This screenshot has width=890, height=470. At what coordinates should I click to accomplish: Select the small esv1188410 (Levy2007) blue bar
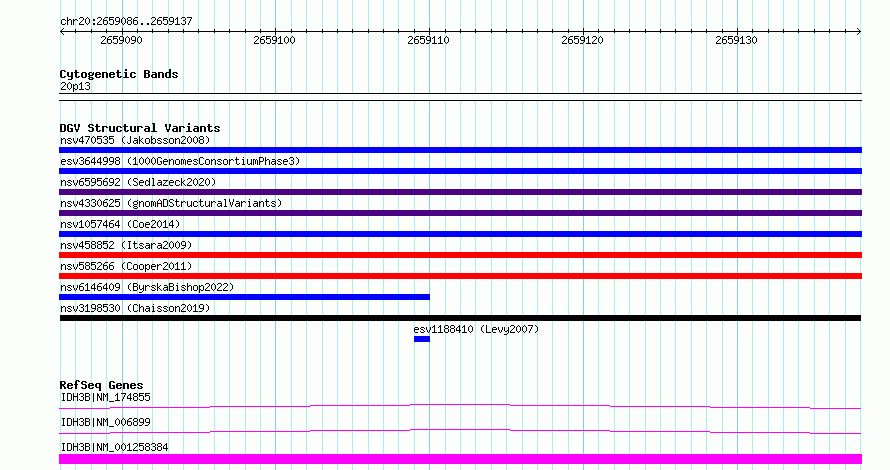(x=422, y=339)
